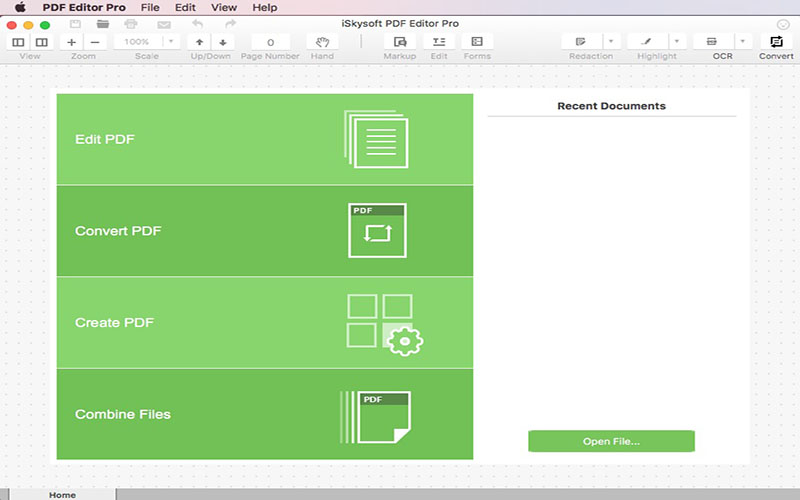Screen dimensions: 800x500
Task: Select the Highlight tool
Action: [647, 41]
